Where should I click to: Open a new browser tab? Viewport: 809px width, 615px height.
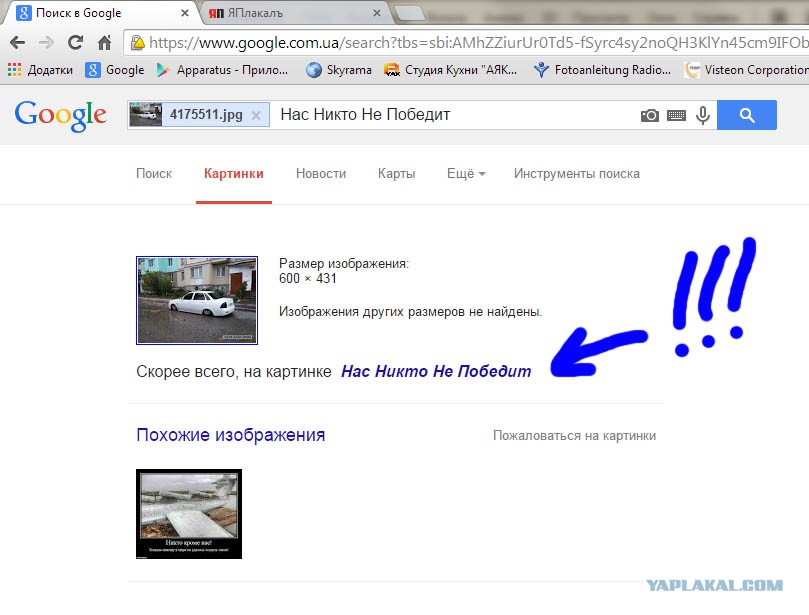[x=410, y=13]
